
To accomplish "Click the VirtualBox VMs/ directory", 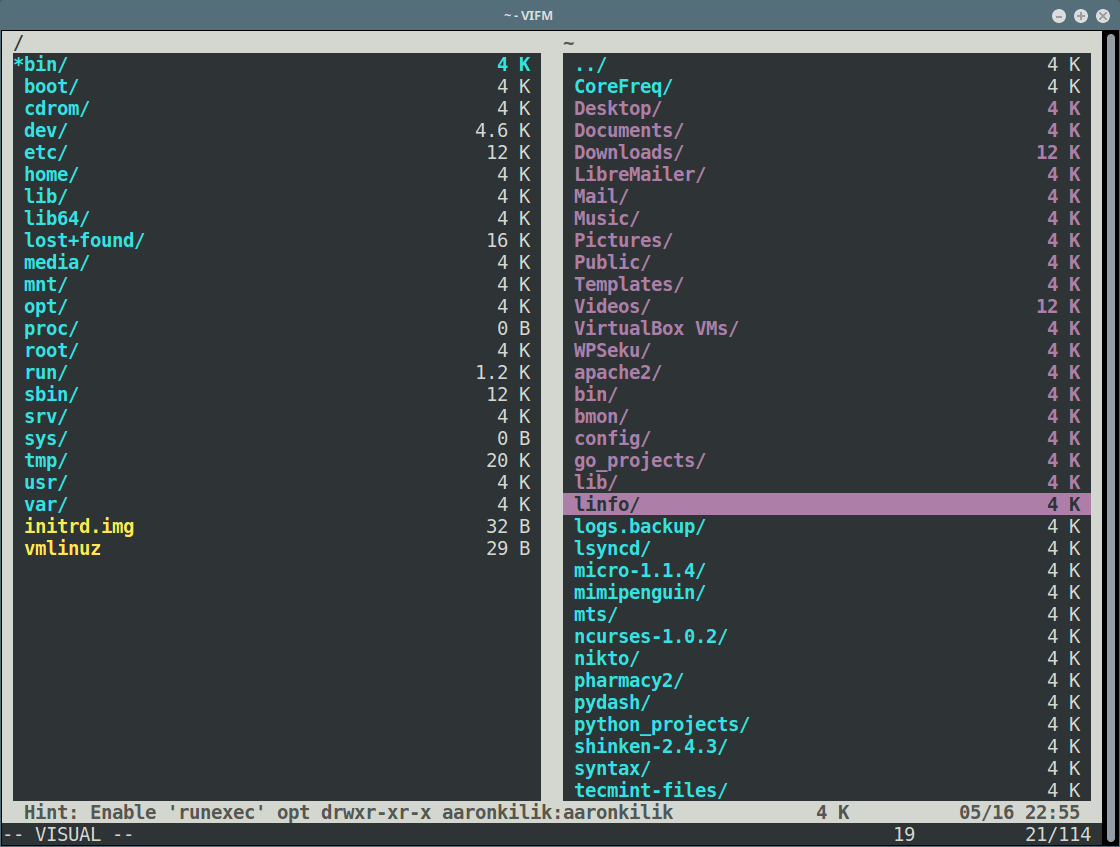I will pyautogui.click(x=826, y=329).
